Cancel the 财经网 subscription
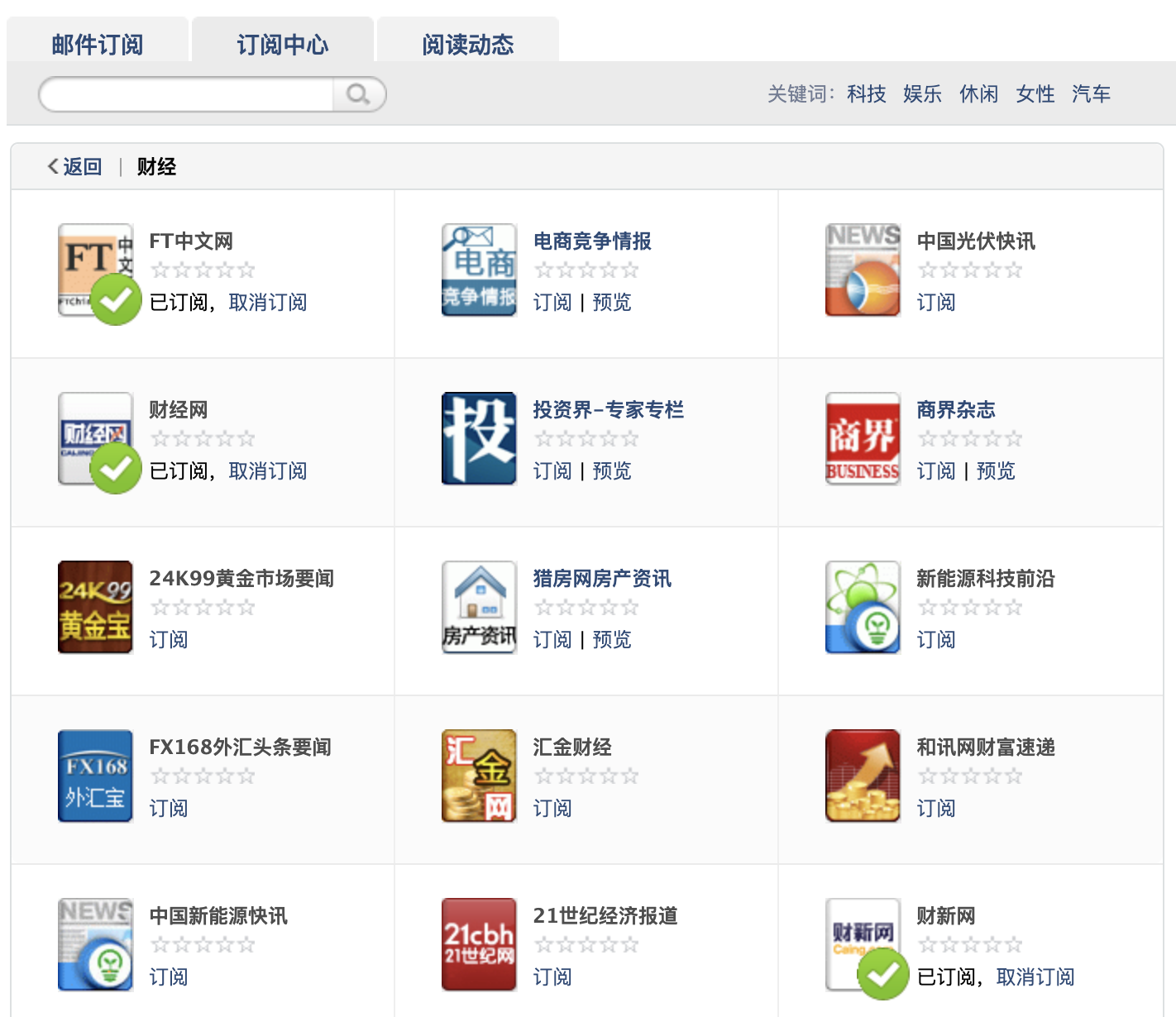Viewport: 1176px width, 1017px height. (x=267, y=471)
